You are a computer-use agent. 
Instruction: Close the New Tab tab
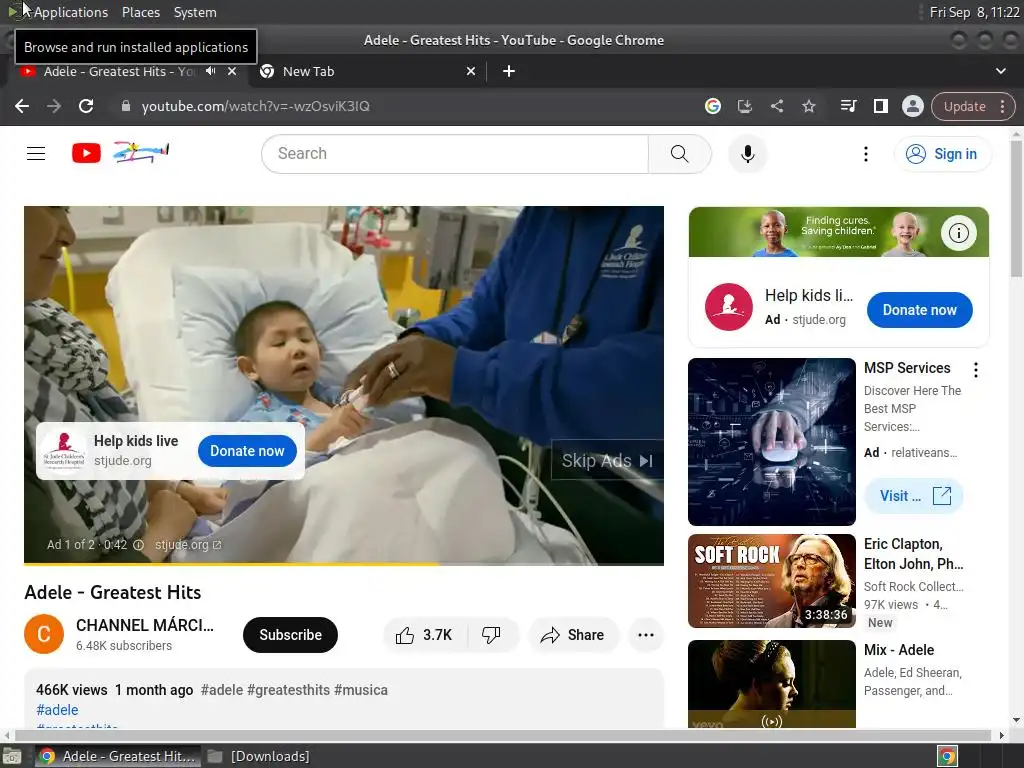point(471,71)
